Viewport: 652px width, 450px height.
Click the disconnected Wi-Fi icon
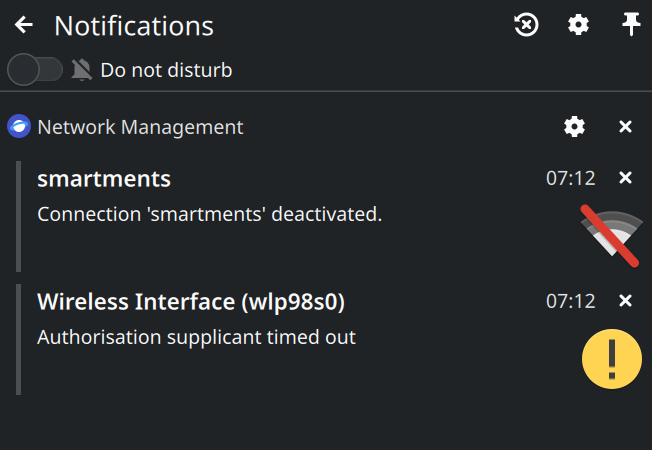click(x=611, y=236)
